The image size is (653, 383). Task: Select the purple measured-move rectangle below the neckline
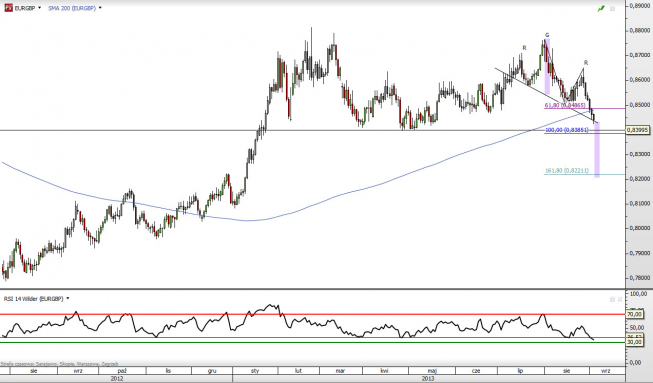[x=597, y=150]
